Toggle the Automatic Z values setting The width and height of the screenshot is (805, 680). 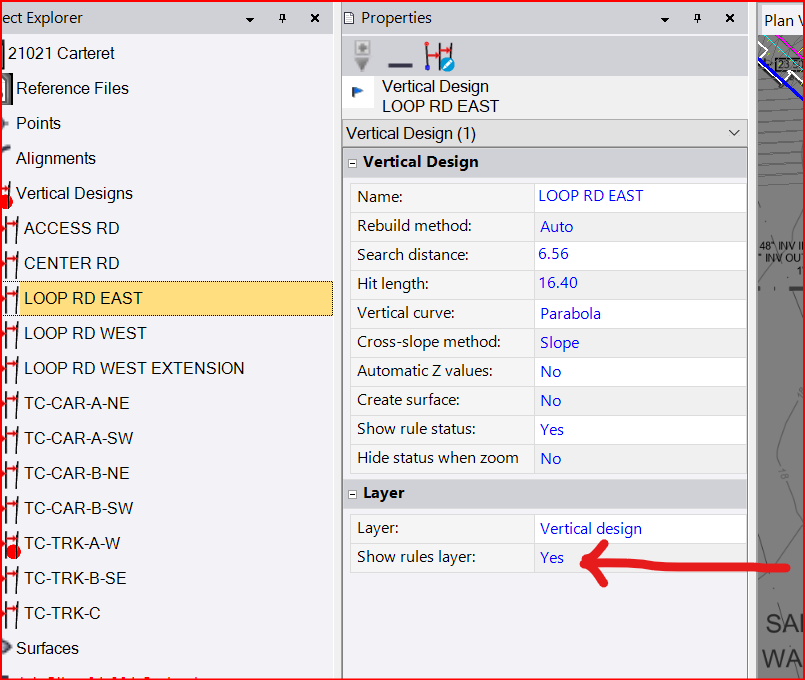551,371
